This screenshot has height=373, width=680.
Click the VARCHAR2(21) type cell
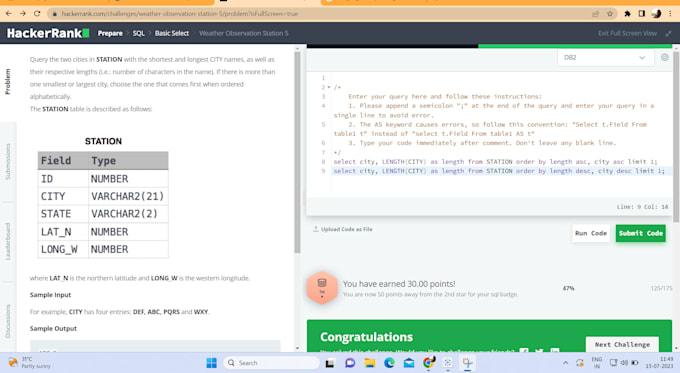click(x=128, y=196)
